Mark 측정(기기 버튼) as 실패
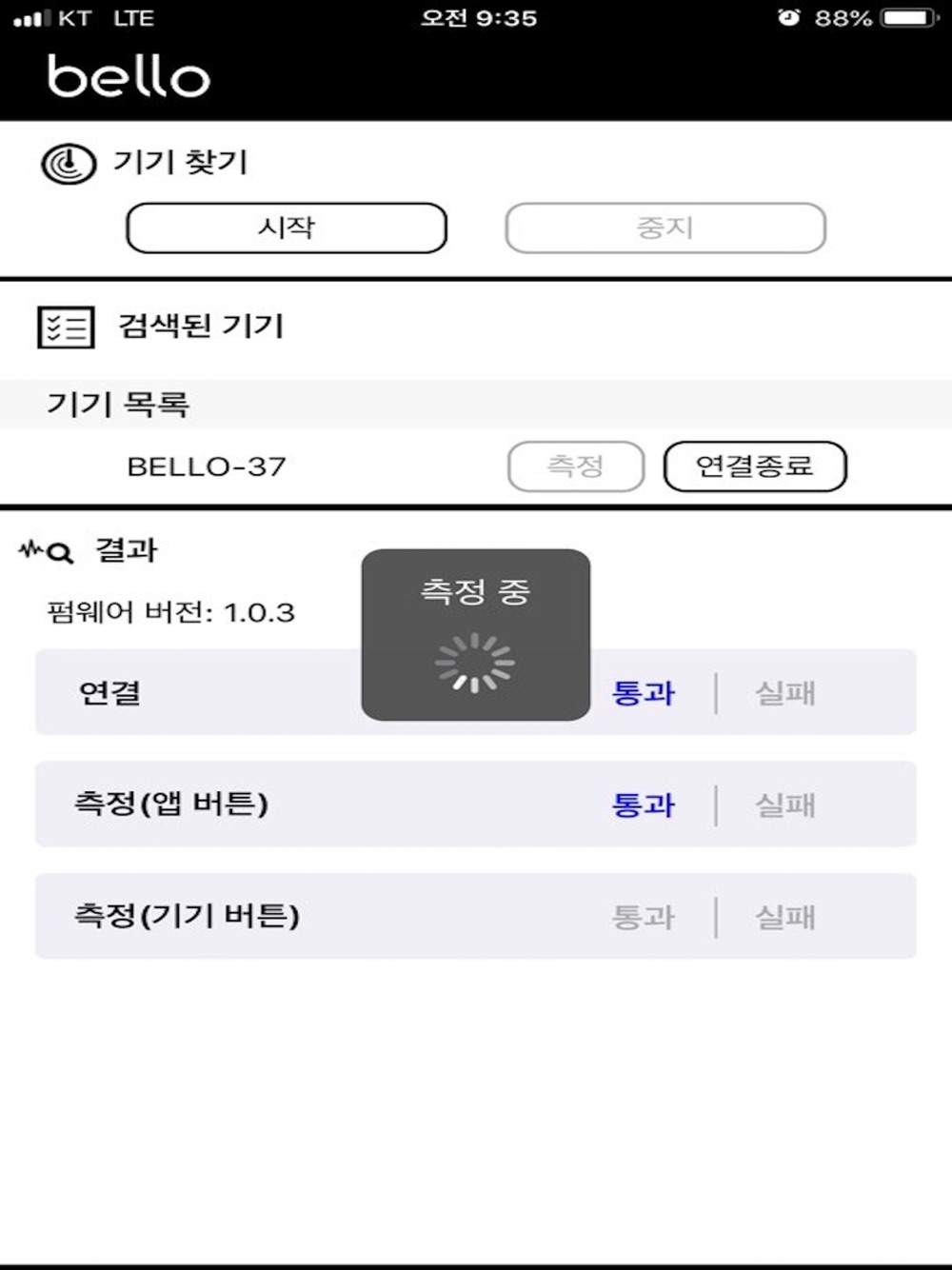The height and width of the screenshot is (1270, 952). pos(785,918)
